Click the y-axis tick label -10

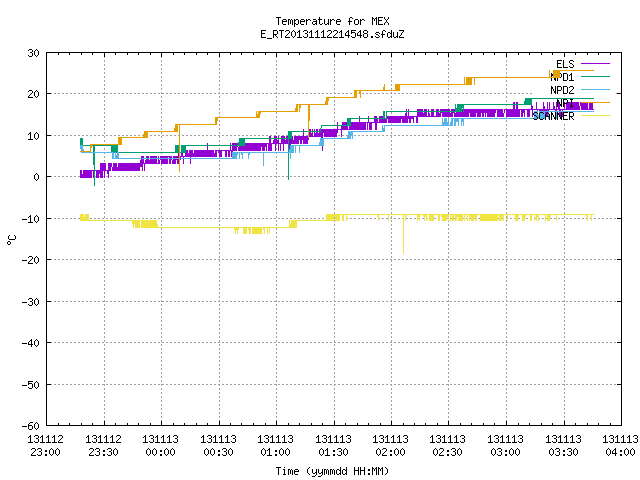click(31, 219)
